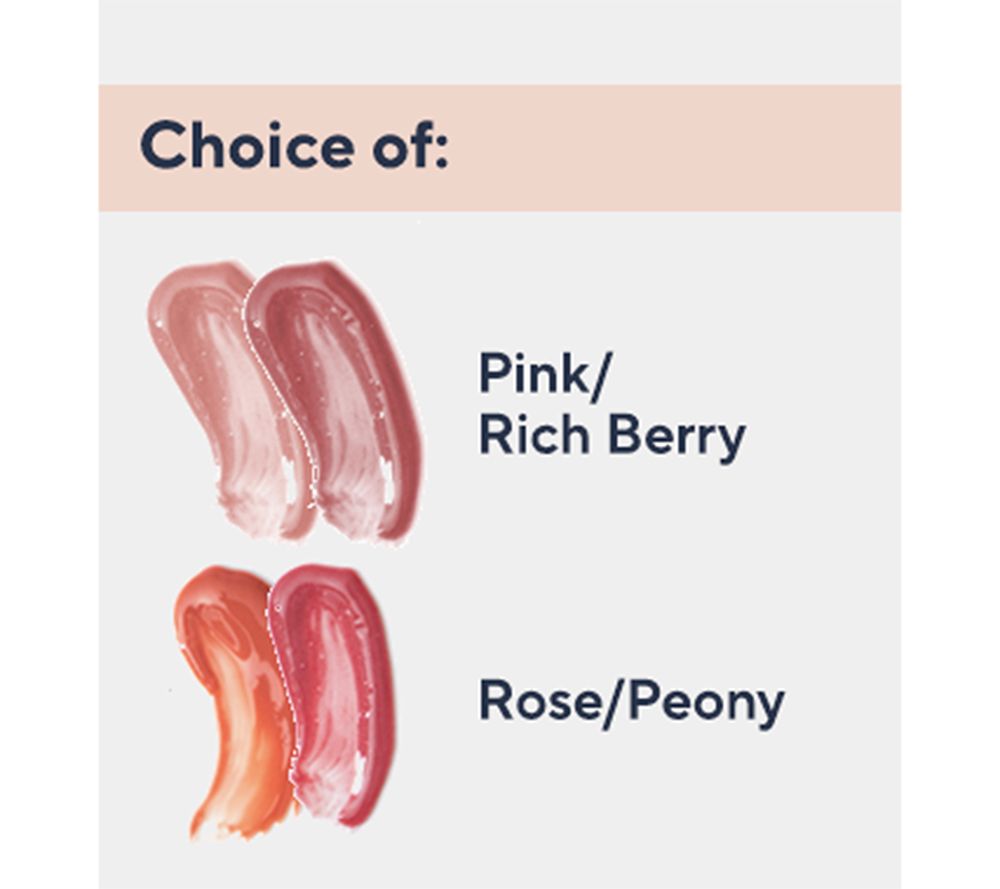Click the word "Choice" in the heading
Viewport: 1000px width, 889px height.
[246, 147]
